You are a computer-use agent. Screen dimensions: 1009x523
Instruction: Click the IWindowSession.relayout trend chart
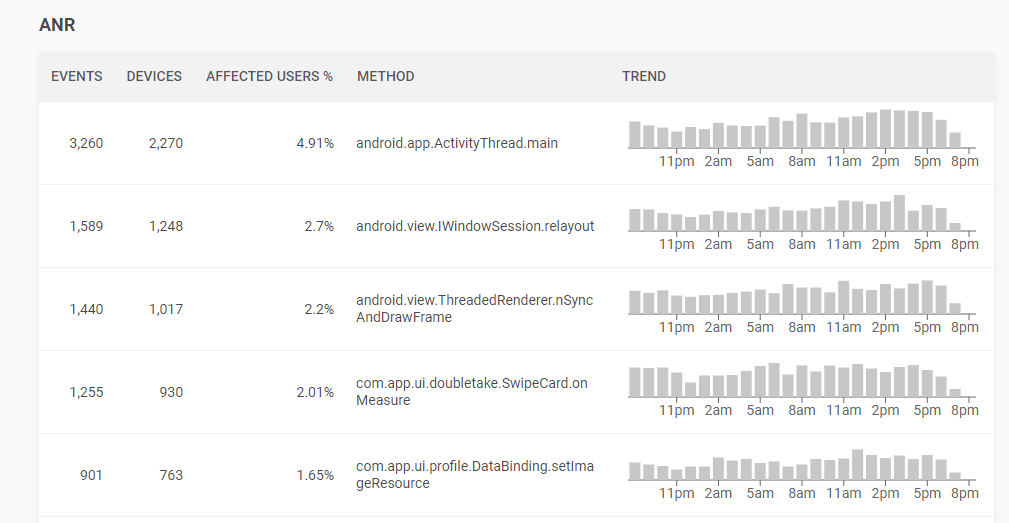click(x=802, y=222)
